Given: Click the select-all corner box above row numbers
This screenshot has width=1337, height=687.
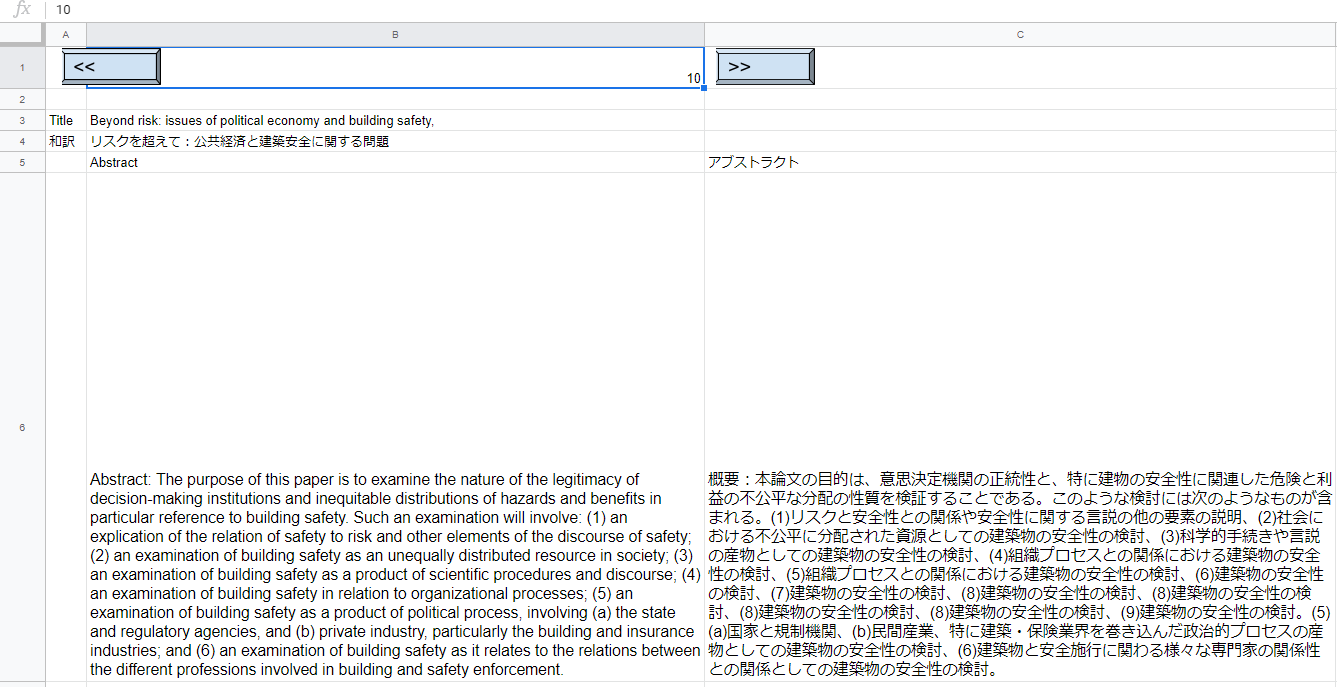Looking at the screenshot, I should click(x=21, y=33).
